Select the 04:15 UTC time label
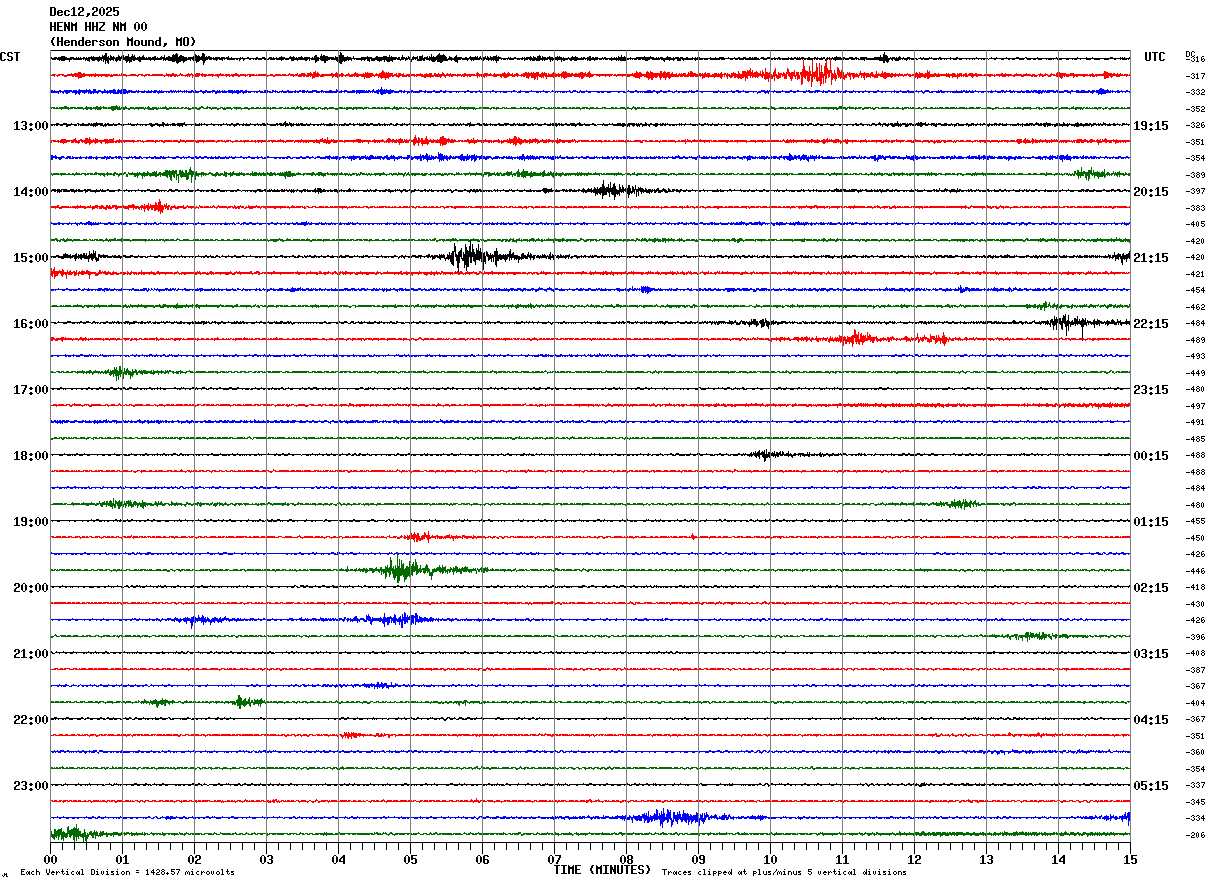This screenshot has height=886, width=1210. coord(1151,720)
